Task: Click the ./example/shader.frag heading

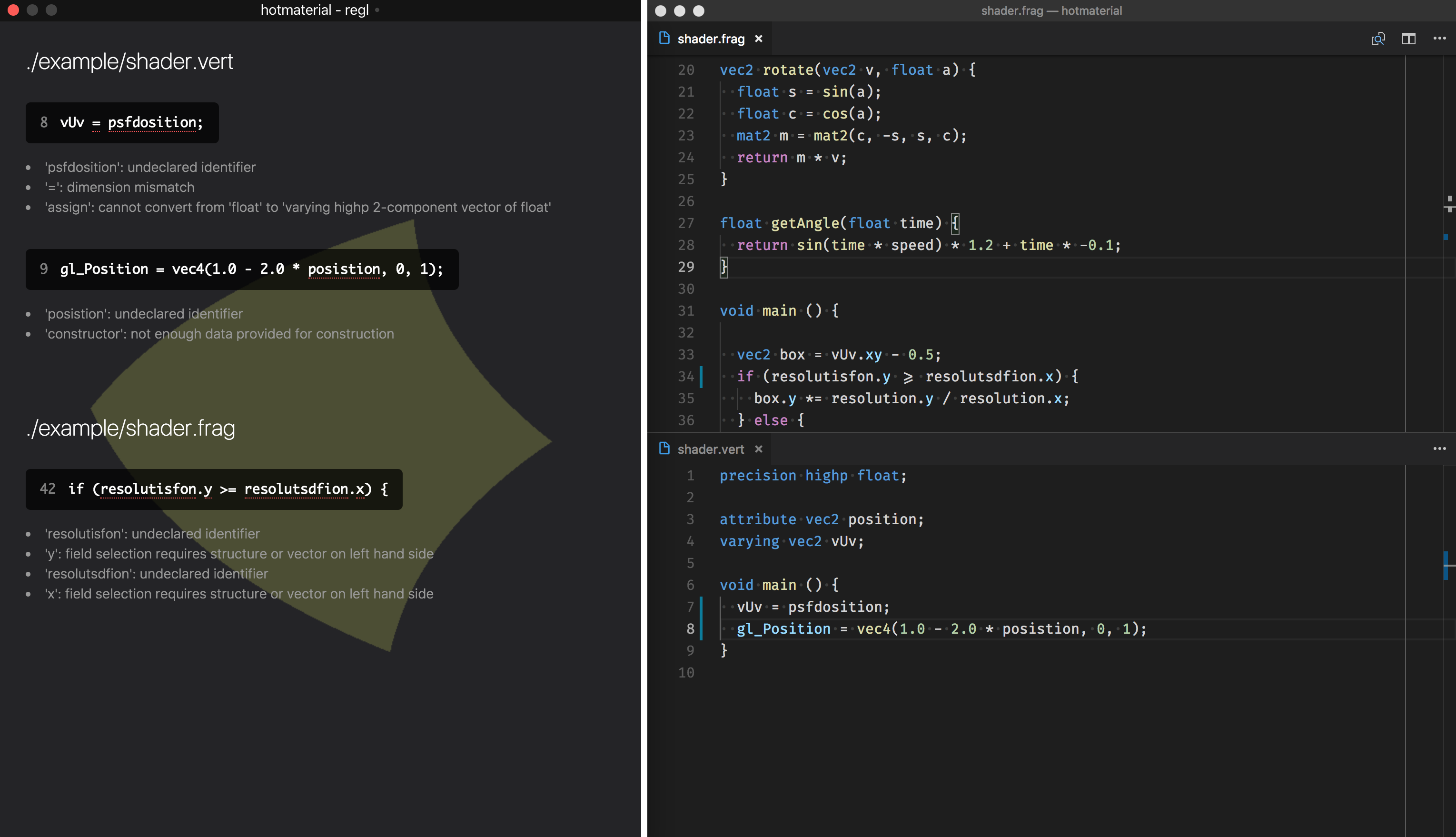Action: click(130, 428)
